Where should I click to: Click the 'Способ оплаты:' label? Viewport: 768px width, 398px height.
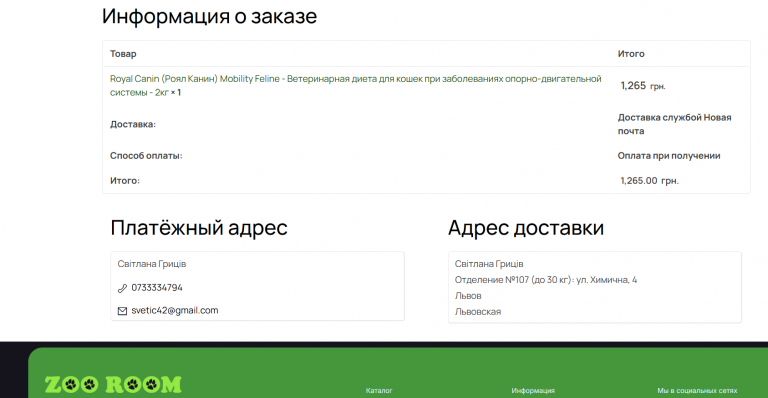pos(146,156)
